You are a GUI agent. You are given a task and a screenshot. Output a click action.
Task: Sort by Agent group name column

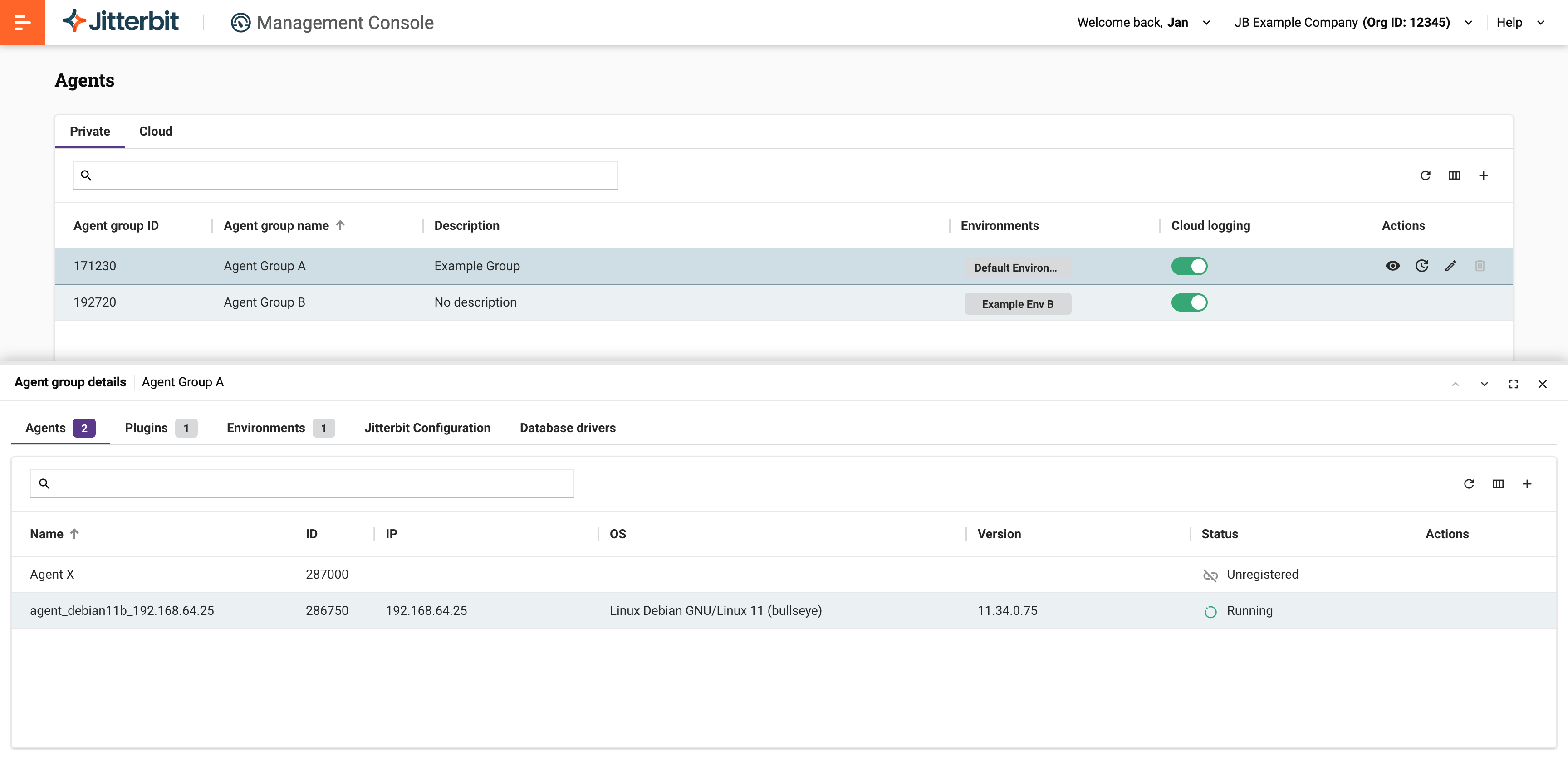[284, 226]
